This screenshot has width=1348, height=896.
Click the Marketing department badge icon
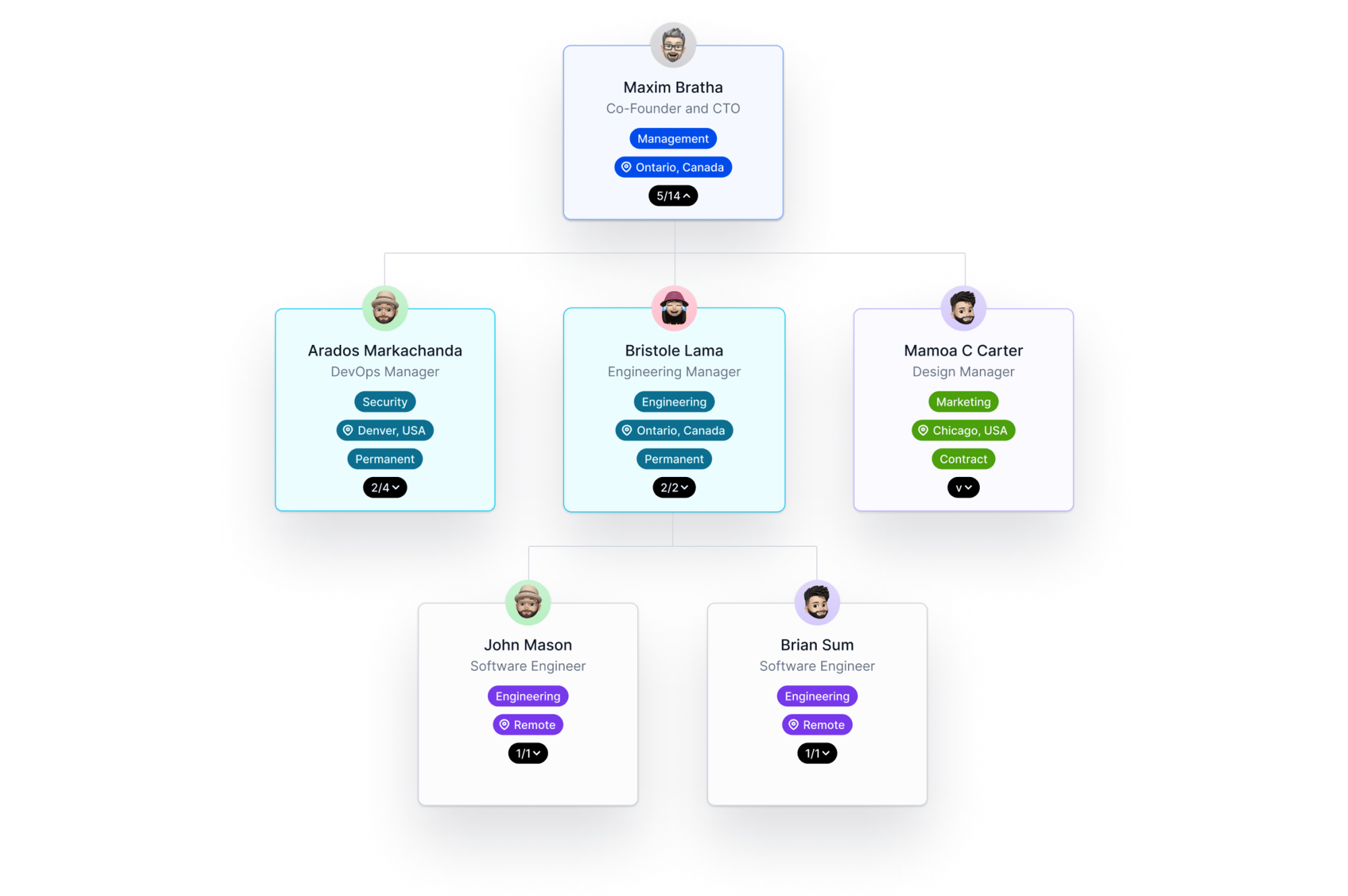tap(962, 402)
